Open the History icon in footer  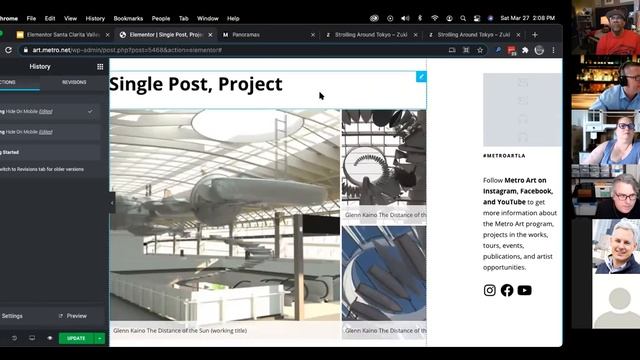click(14, 338)
